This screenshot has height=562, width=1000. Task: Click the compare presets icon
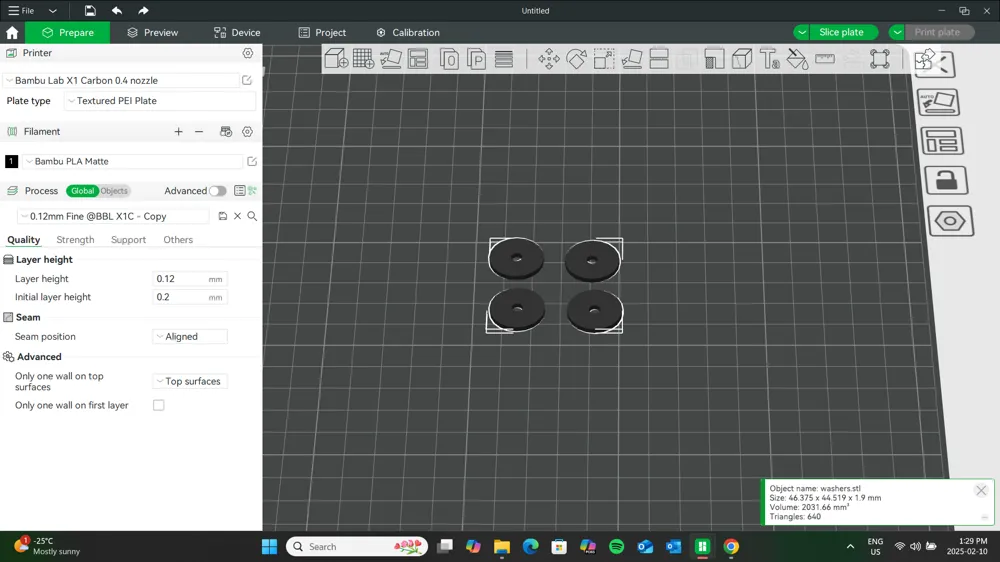[253, 191]
